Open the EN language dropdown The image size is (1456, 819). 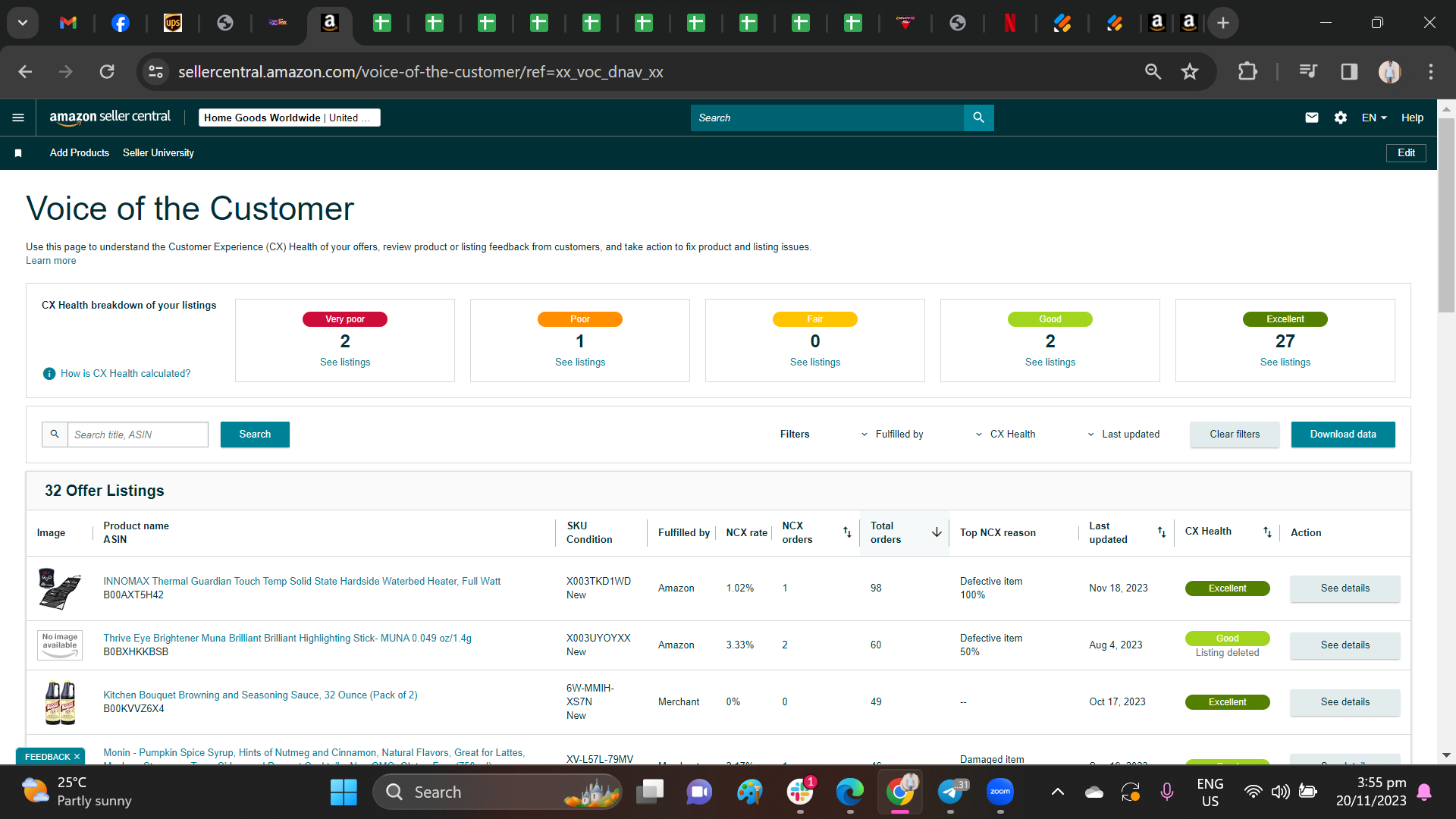1374,118
